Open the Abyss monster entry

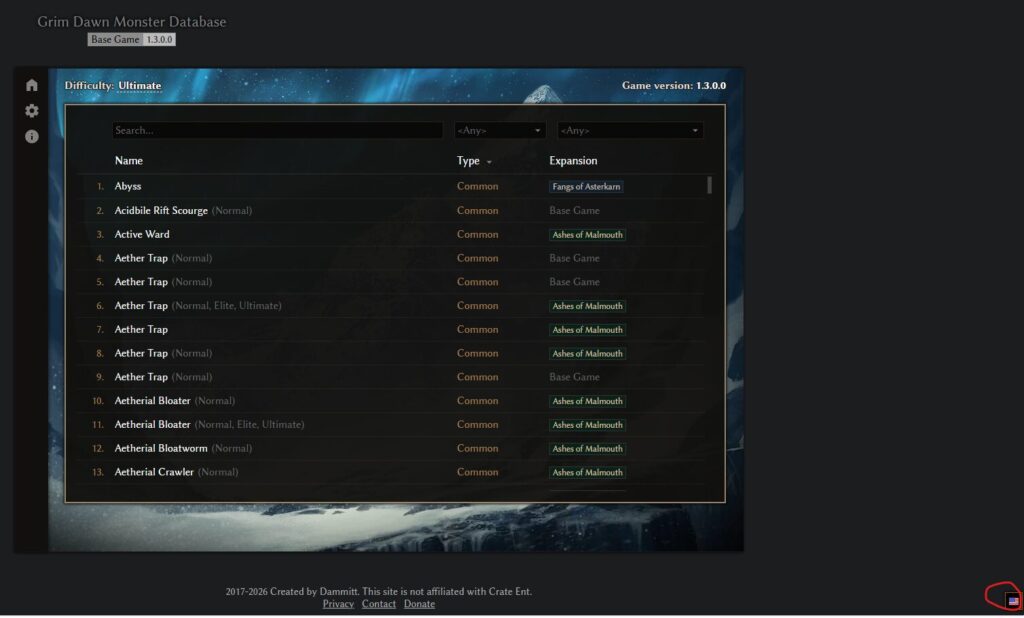[128, 186]
